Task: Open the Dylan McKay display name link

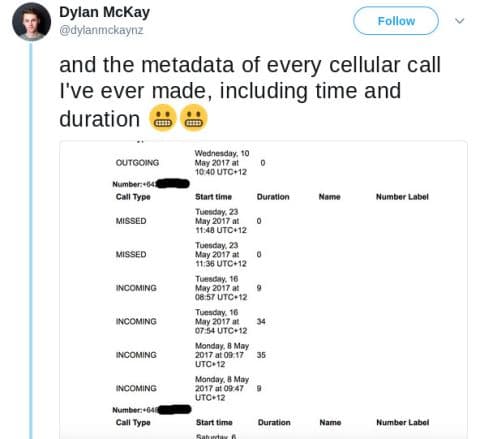Action: click(x=104, y=12)
